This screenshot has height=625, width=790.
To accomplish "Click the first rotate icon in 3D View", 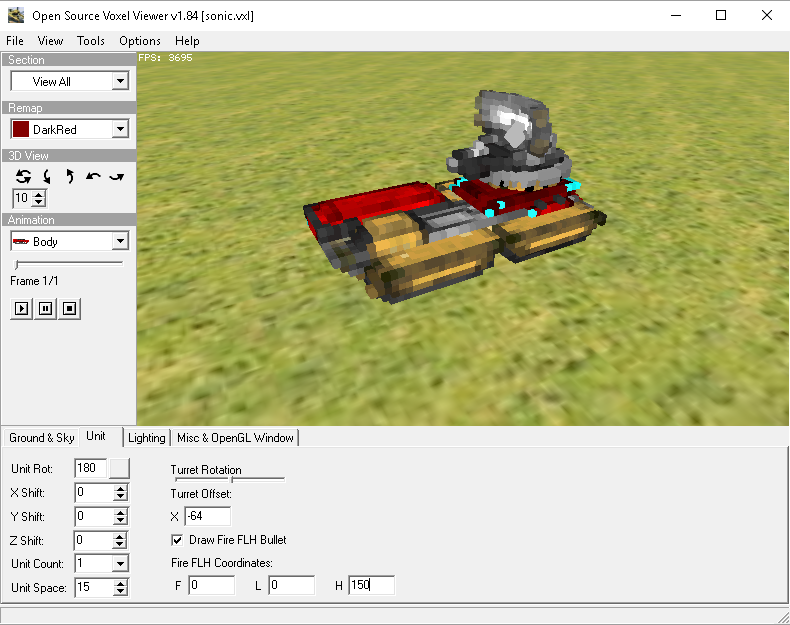I will pos(23,176).
